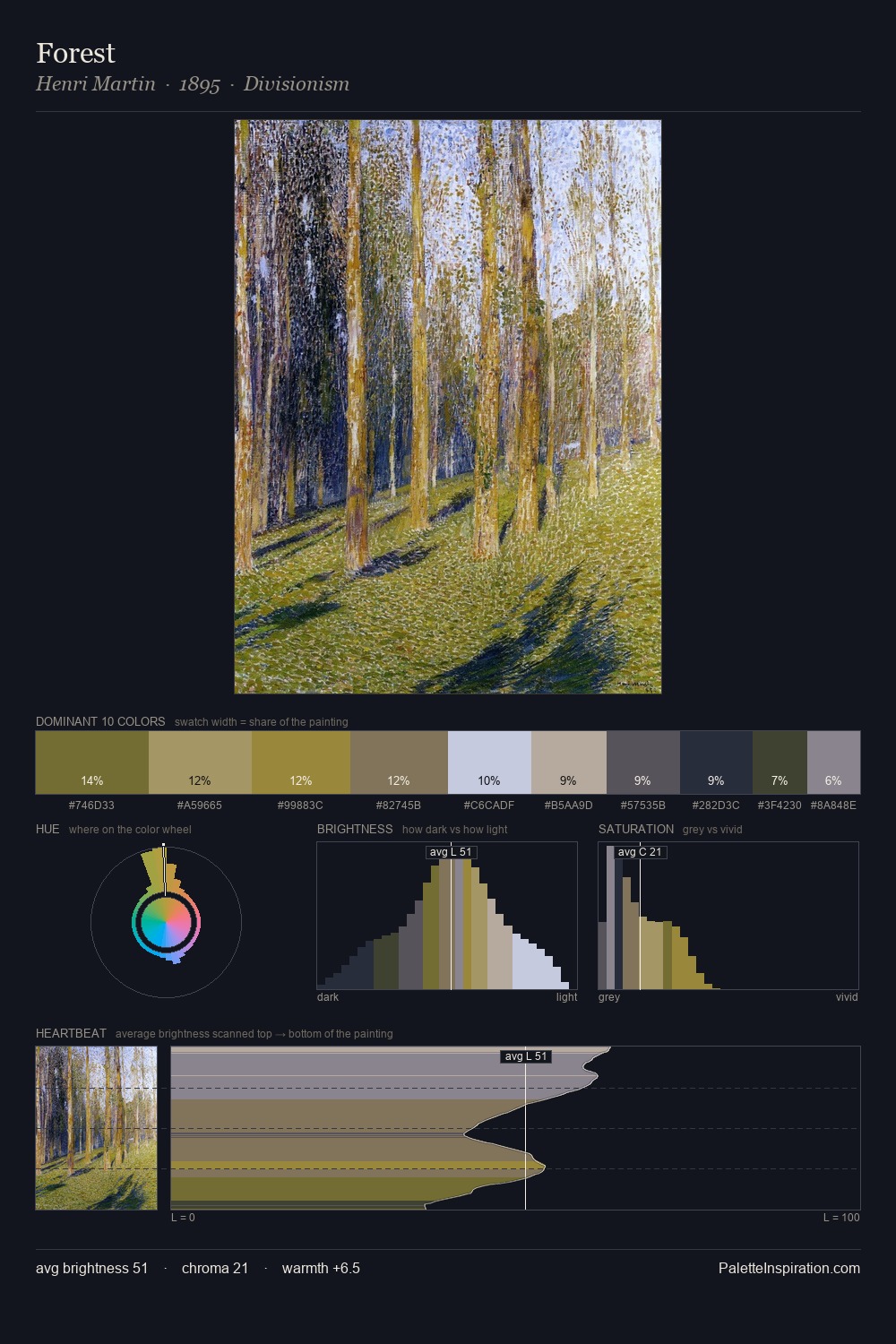Screen dimensions: 896x1344
Task: Click the #3F4230 hex code text
Action: (780, 805)
